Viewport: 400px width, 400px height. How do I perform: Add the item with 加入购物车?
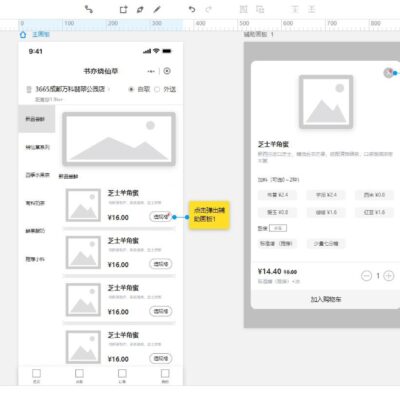[326, 299]
